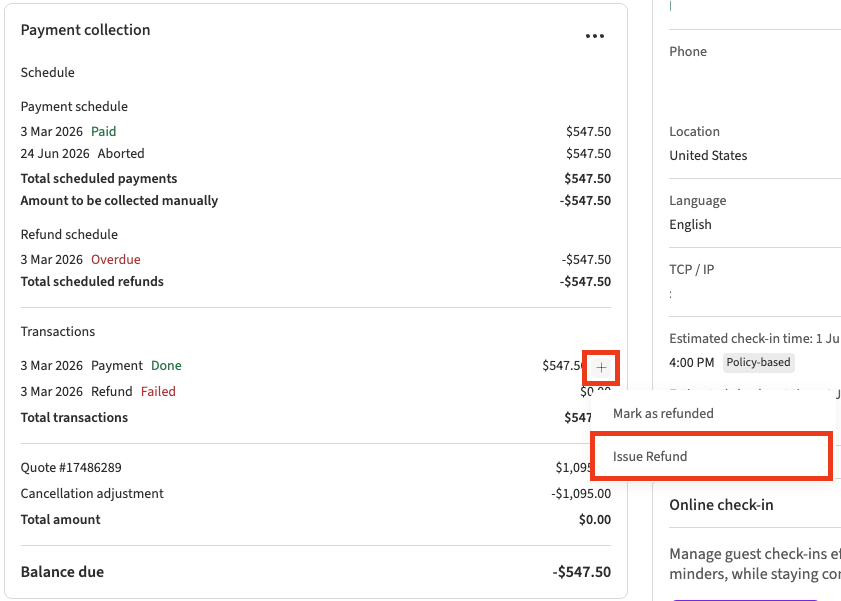Click the Total scheduled refunds row
841x601 pixels.
tap(92, 281)
